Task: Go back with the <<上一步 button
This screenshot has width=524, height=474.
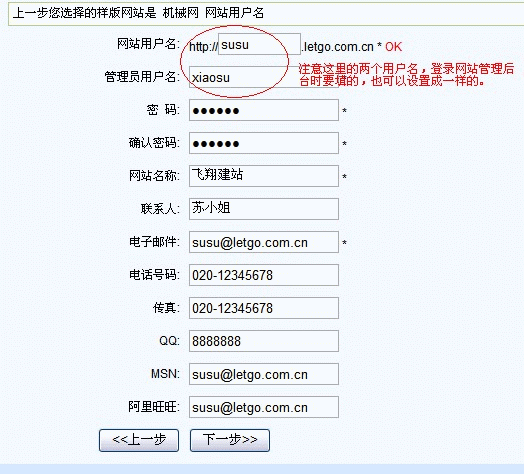Action: [x=139, y=440]
